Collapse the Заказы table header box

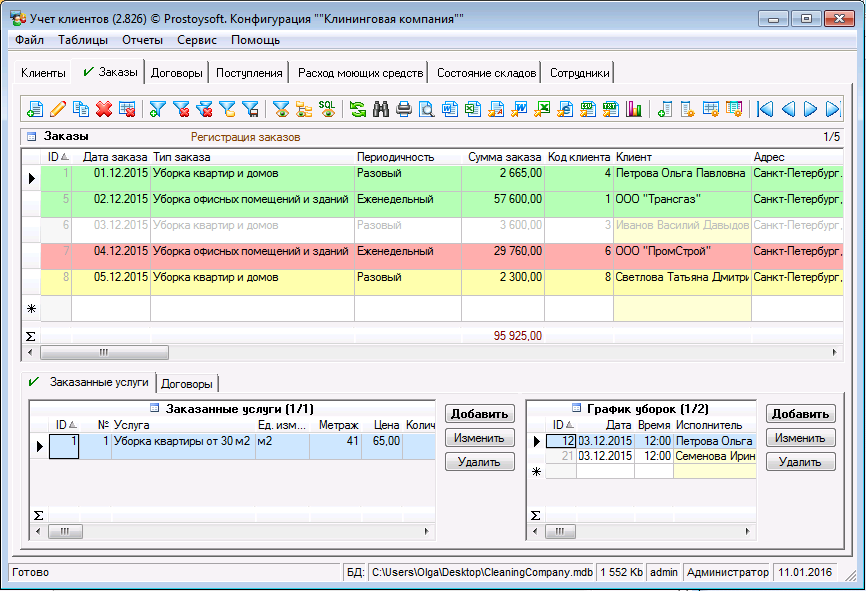pos(31,137)
